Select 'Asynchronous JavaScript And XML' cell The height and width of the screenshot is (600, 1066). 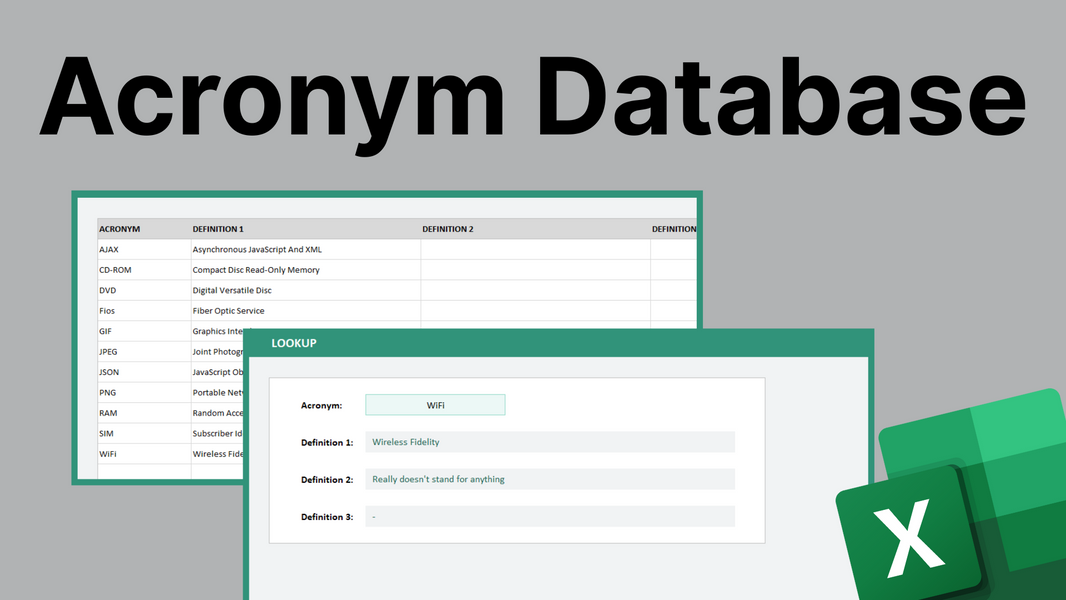[x=305, y=249]
